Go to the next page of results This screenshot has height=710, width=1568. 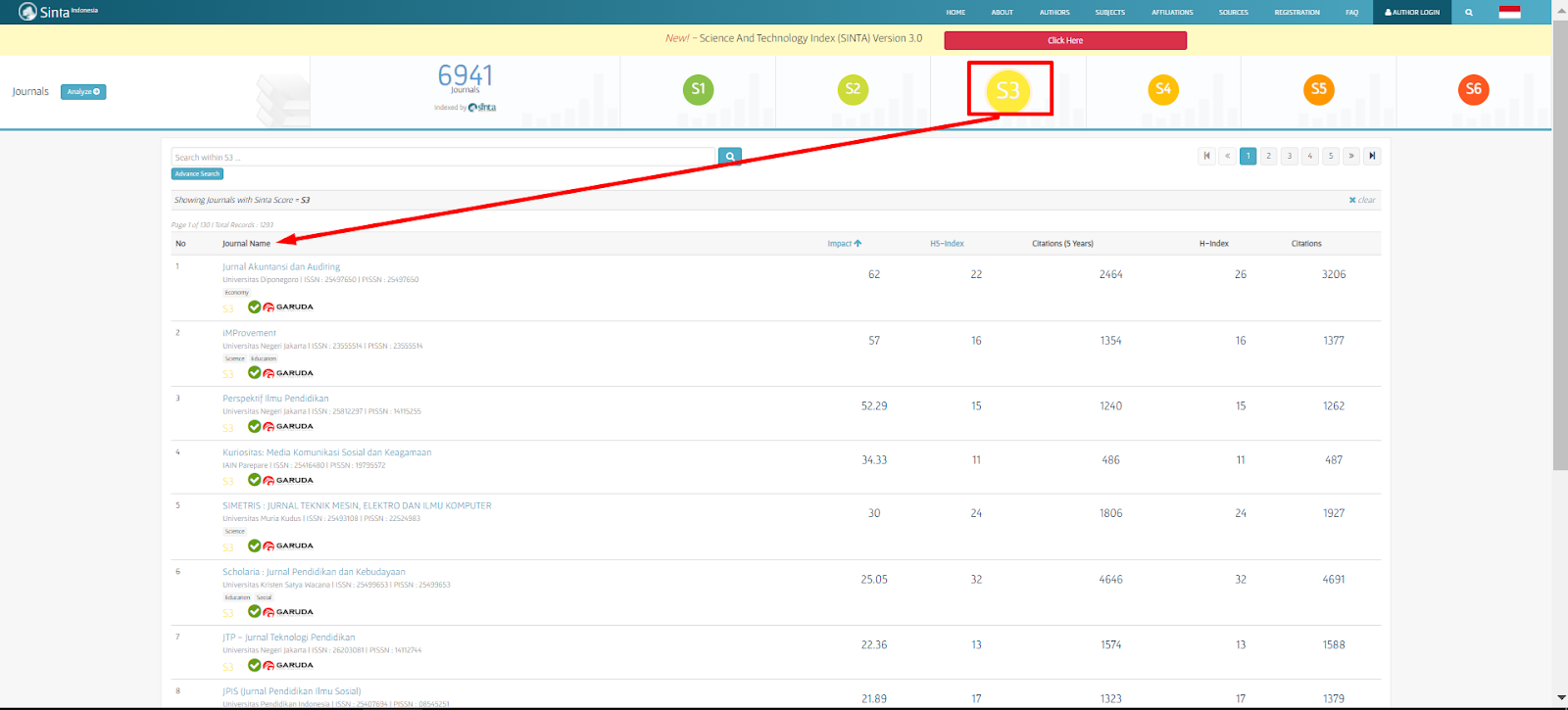[1351, 156]
